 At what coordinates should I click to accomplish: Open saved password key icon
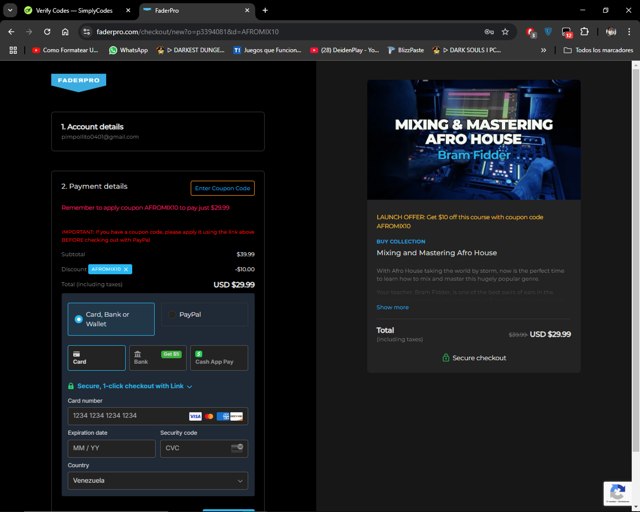click(489, 32)
